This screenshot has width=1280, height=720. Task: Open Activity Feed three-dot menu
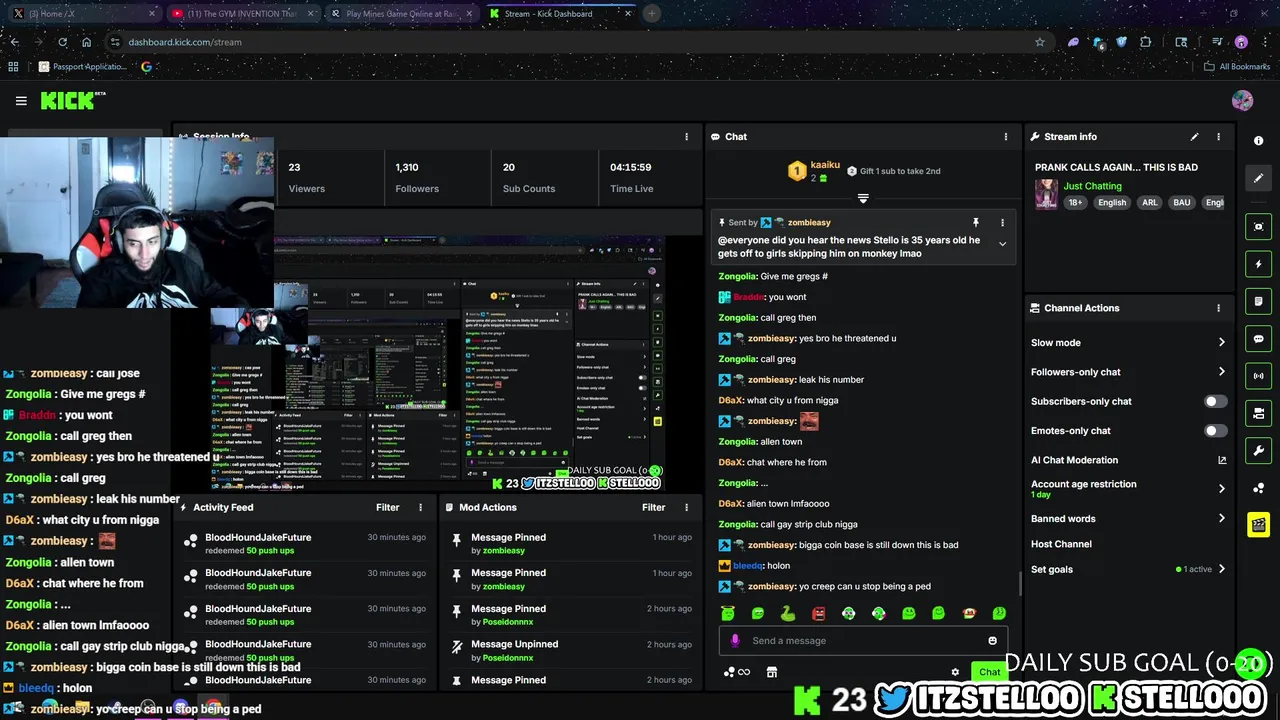pos(420,508)
